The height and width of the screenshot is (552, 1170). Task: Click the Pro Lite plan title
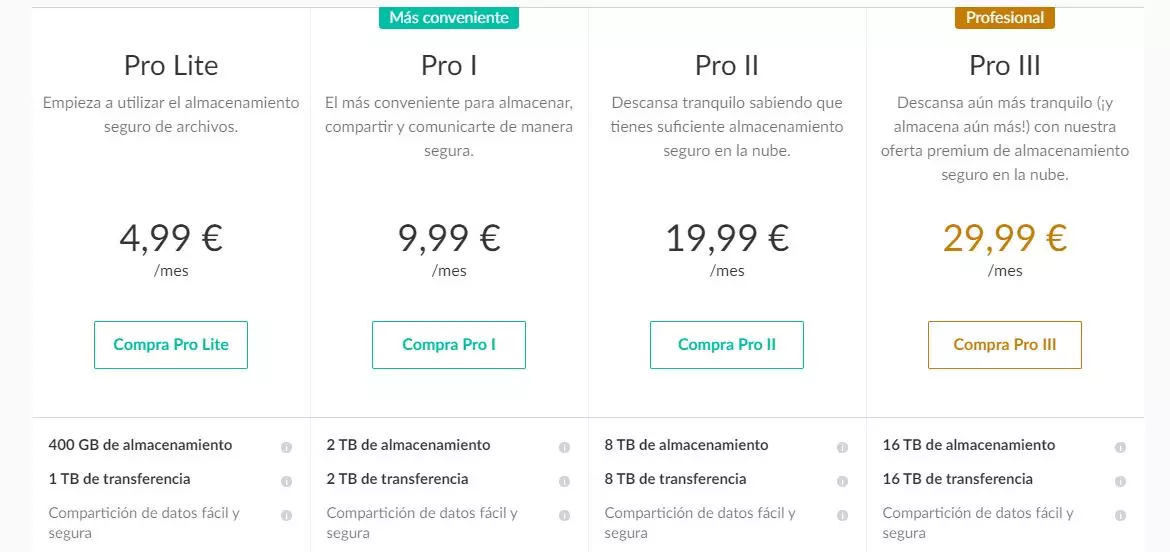click(x=171, y=66)
